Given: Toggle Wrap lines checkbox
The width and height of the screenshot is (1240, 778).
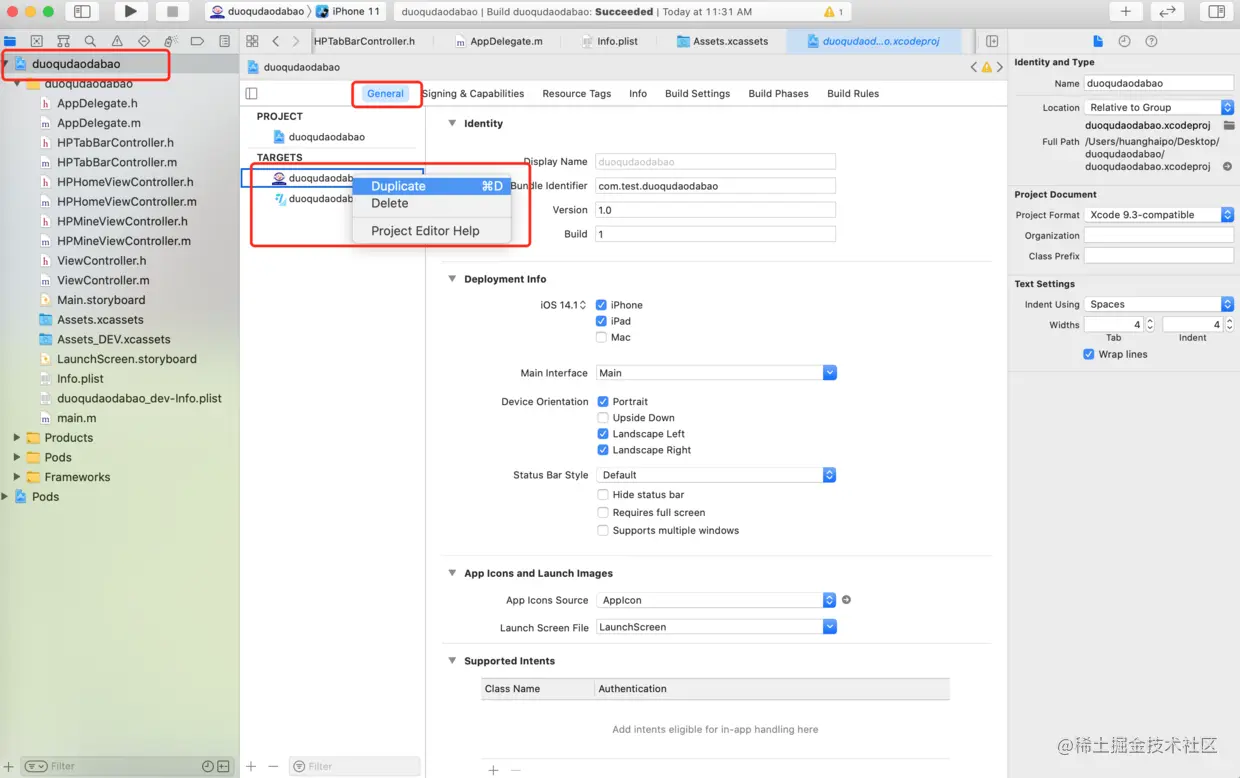Looking at the screenshot, I should [x=1089, y=354].
